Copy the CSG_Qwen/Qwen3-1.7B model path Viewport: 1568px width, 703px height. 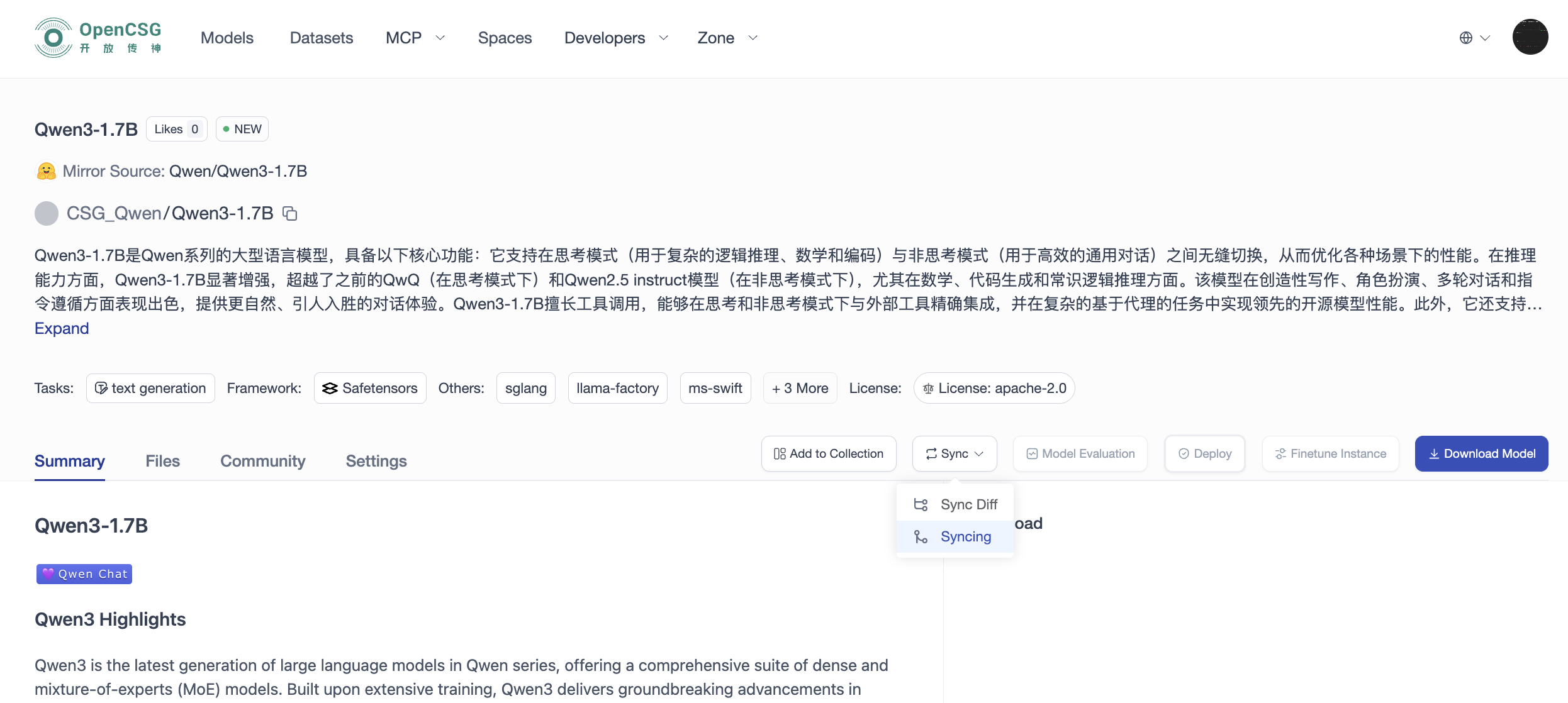pyautogui.click(x=289, y=214)
